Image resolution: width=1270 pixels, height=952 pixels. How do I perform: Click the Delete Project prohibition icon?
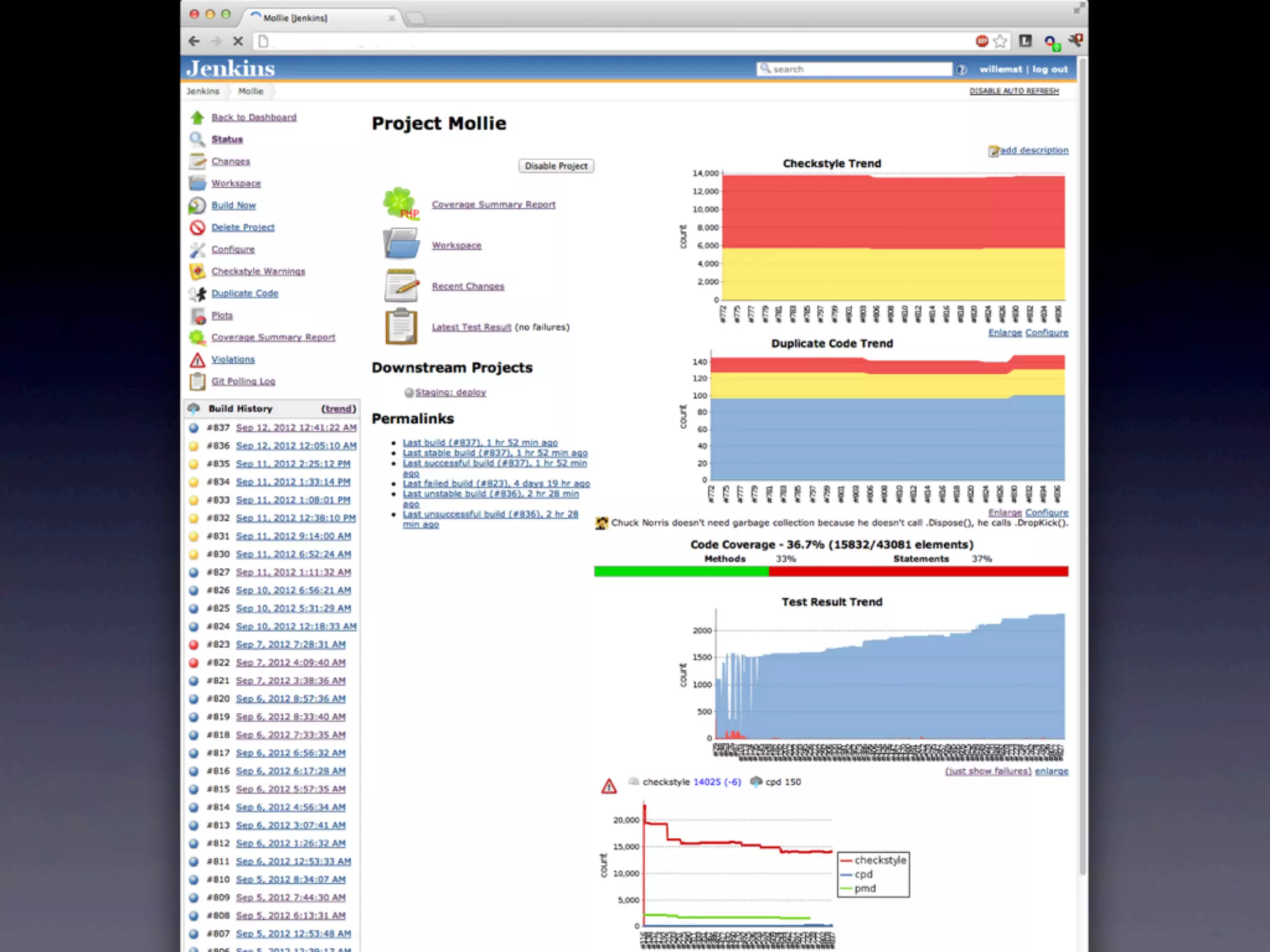[x=197, y=228]
